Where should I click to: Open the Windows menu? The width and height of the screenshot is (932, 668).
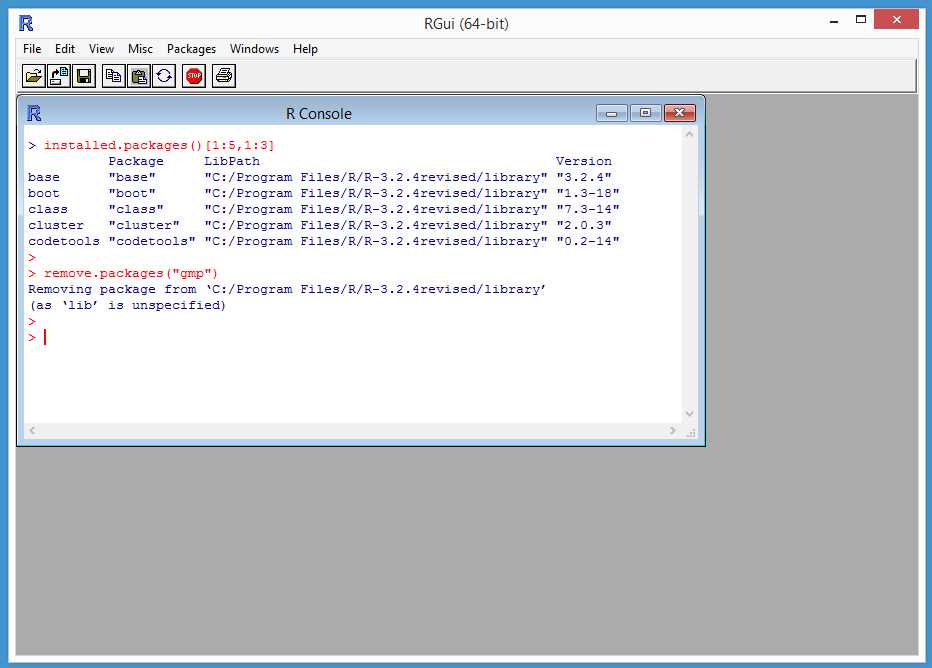(x=254, y=49)
